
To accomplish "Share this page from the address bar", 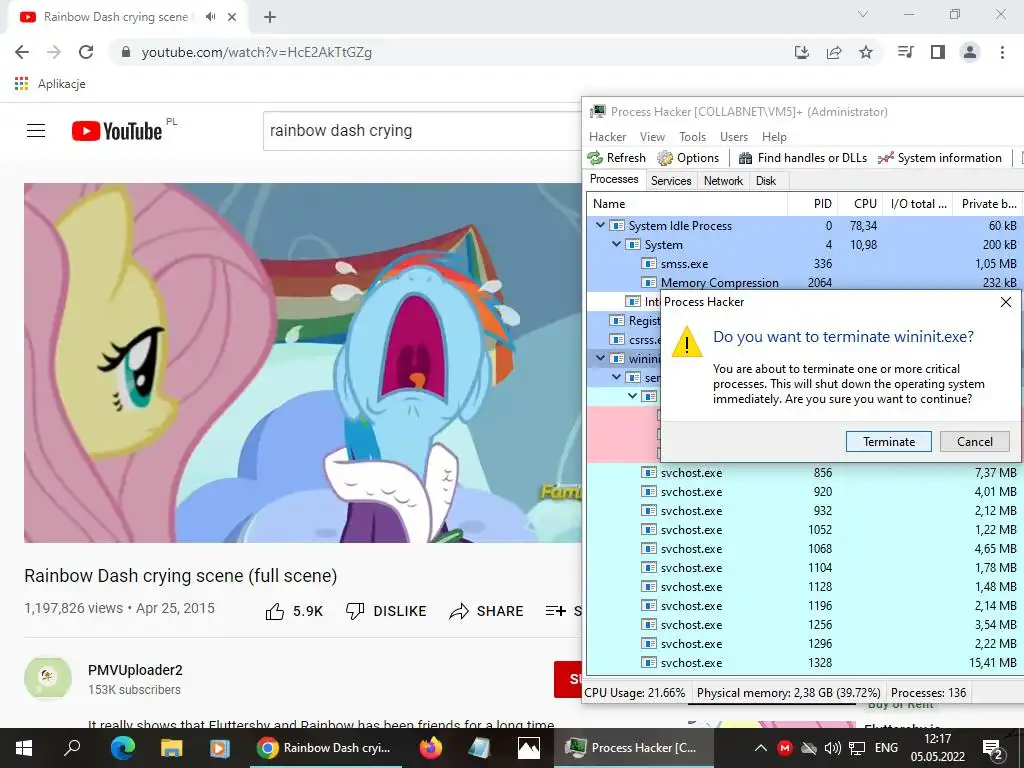I will [834, 52].
